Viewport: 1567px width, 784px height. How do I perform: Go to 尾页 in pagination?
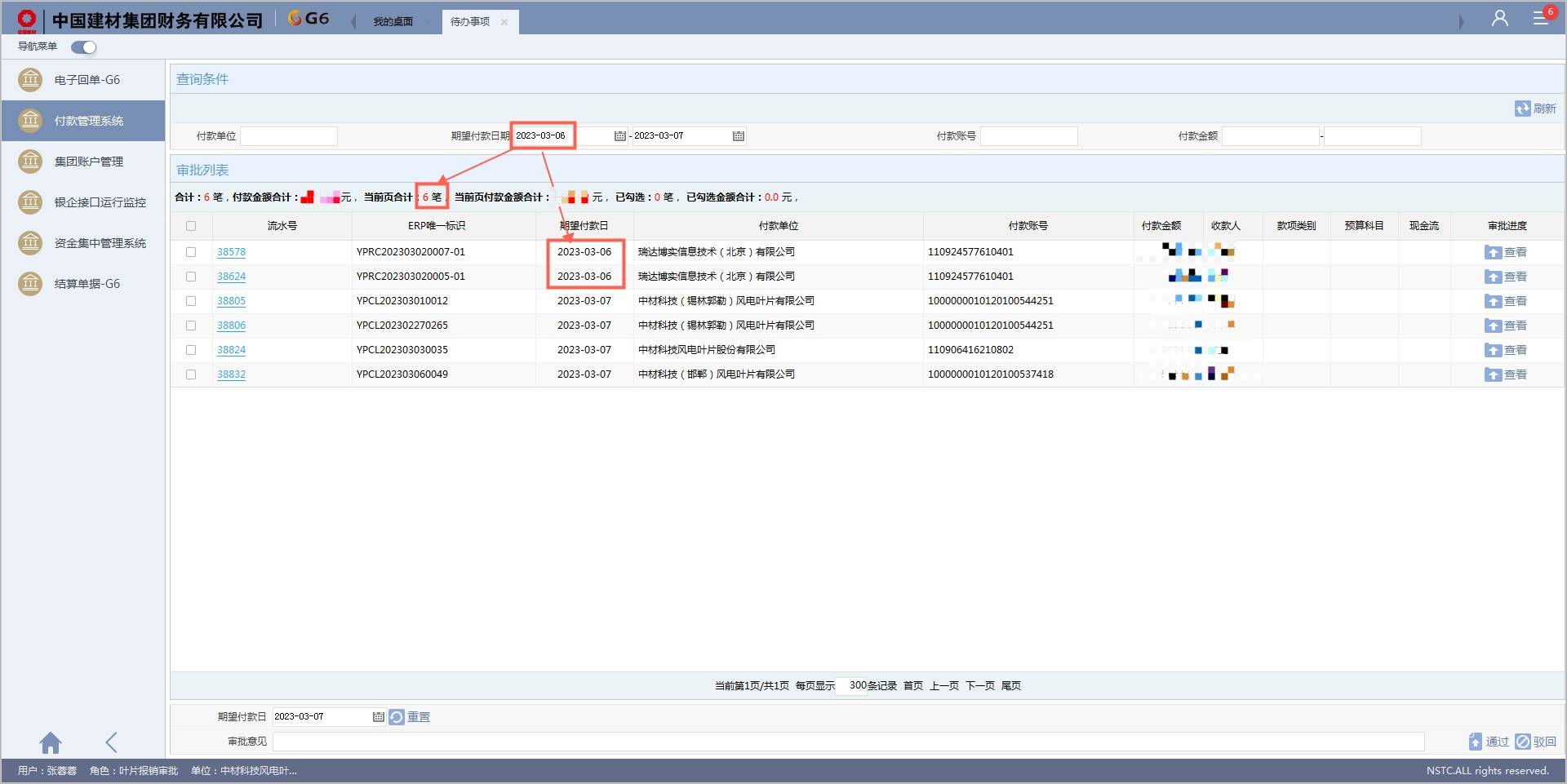tap(1010, 686)
